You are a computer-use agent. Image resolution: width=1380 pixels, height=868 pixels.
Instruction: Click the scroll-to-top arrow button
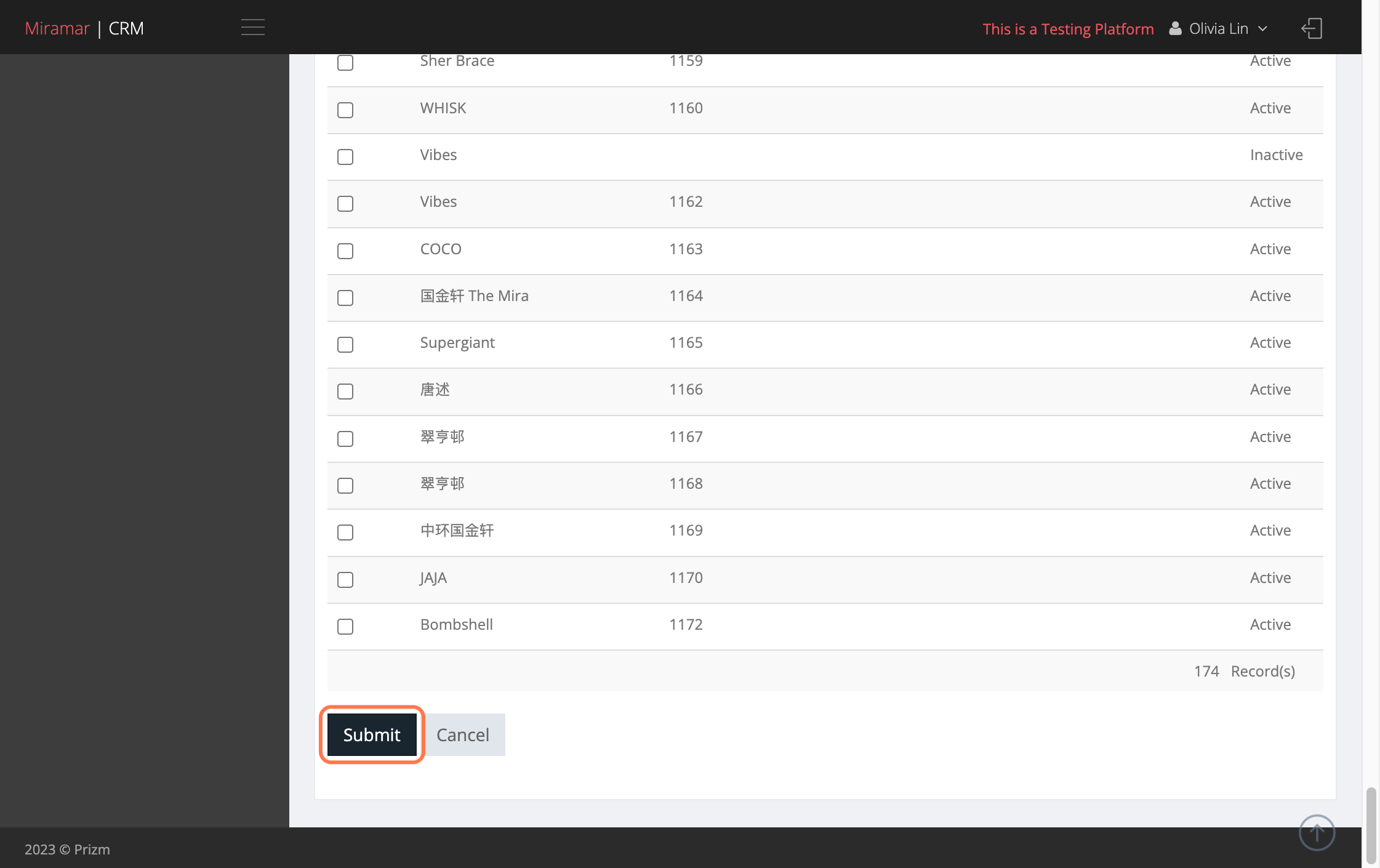pyautogui.click(x=1317, y=832)
